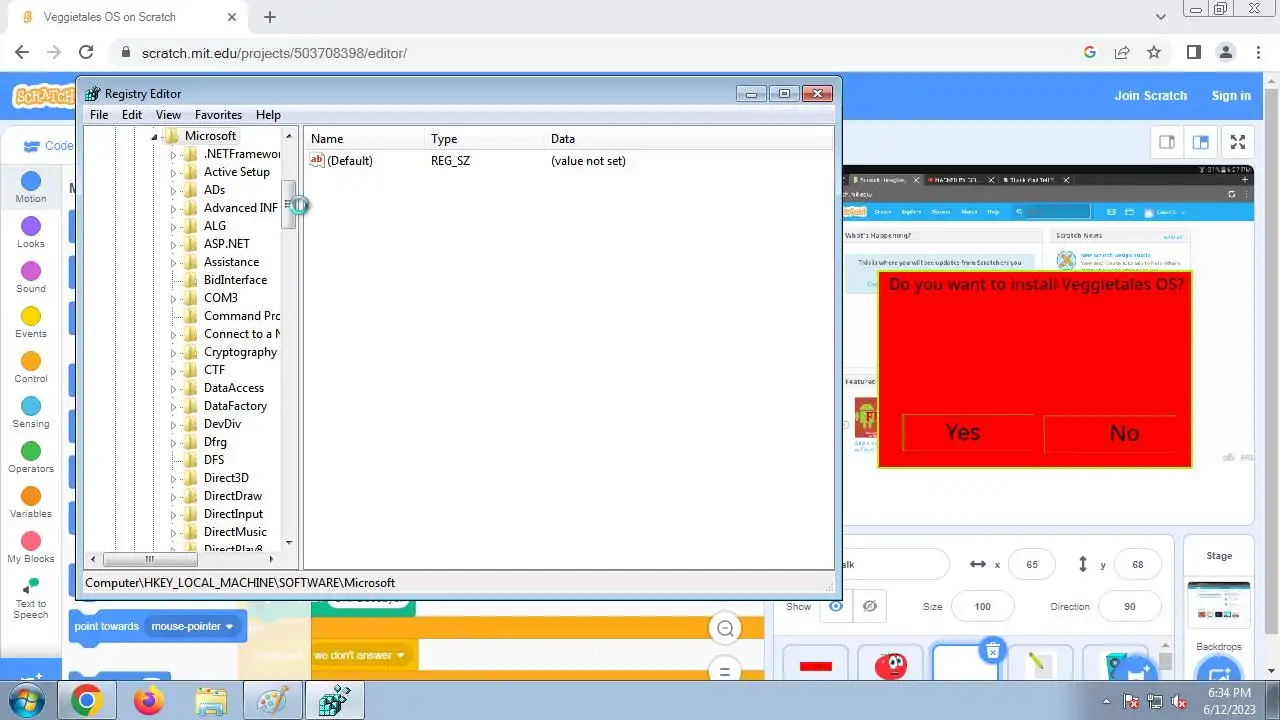Viewport: 1280px width, 720px height.
Task: Select the Operators block category
Action: [x=31, y=457]
